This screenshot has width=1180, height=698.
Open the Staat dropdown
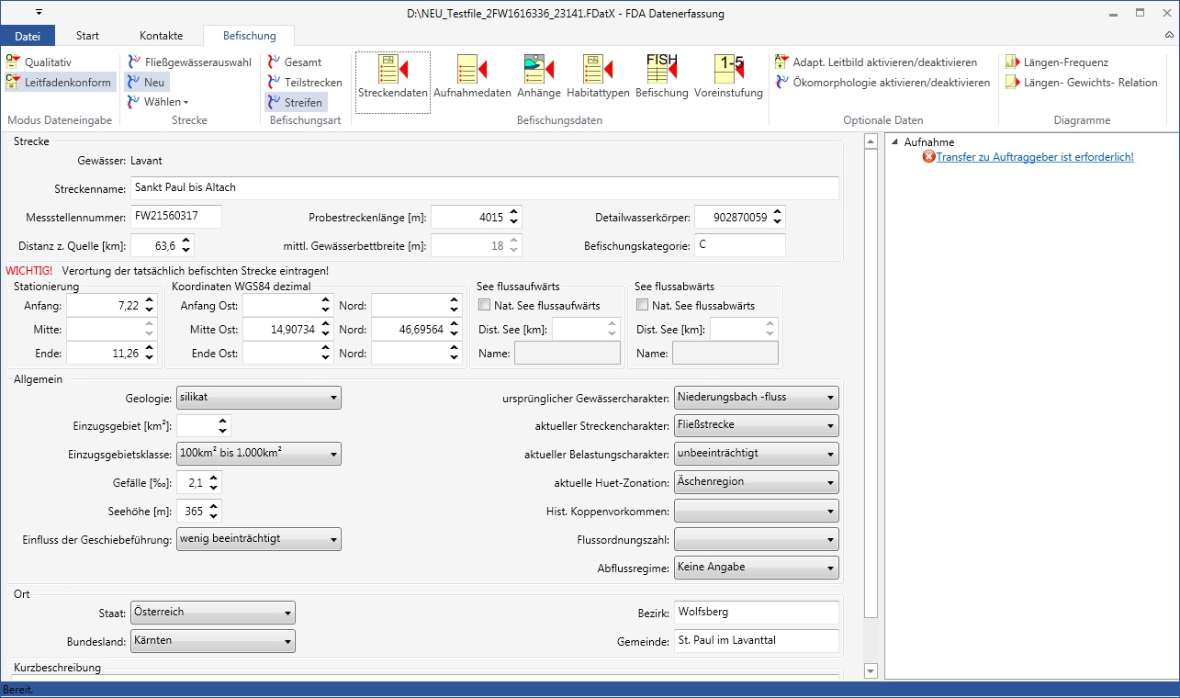(213, 612)
